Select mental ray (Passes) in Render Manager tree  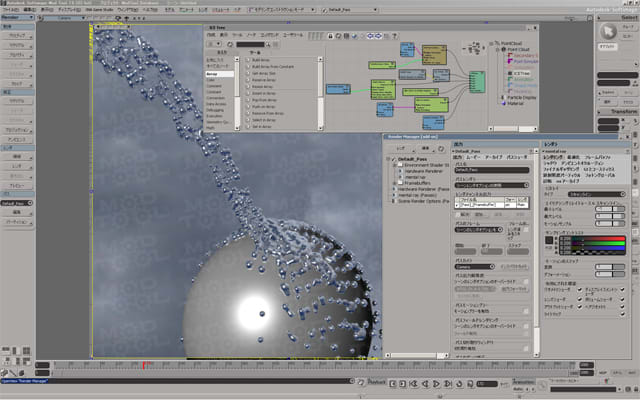(x=418, y=196)
